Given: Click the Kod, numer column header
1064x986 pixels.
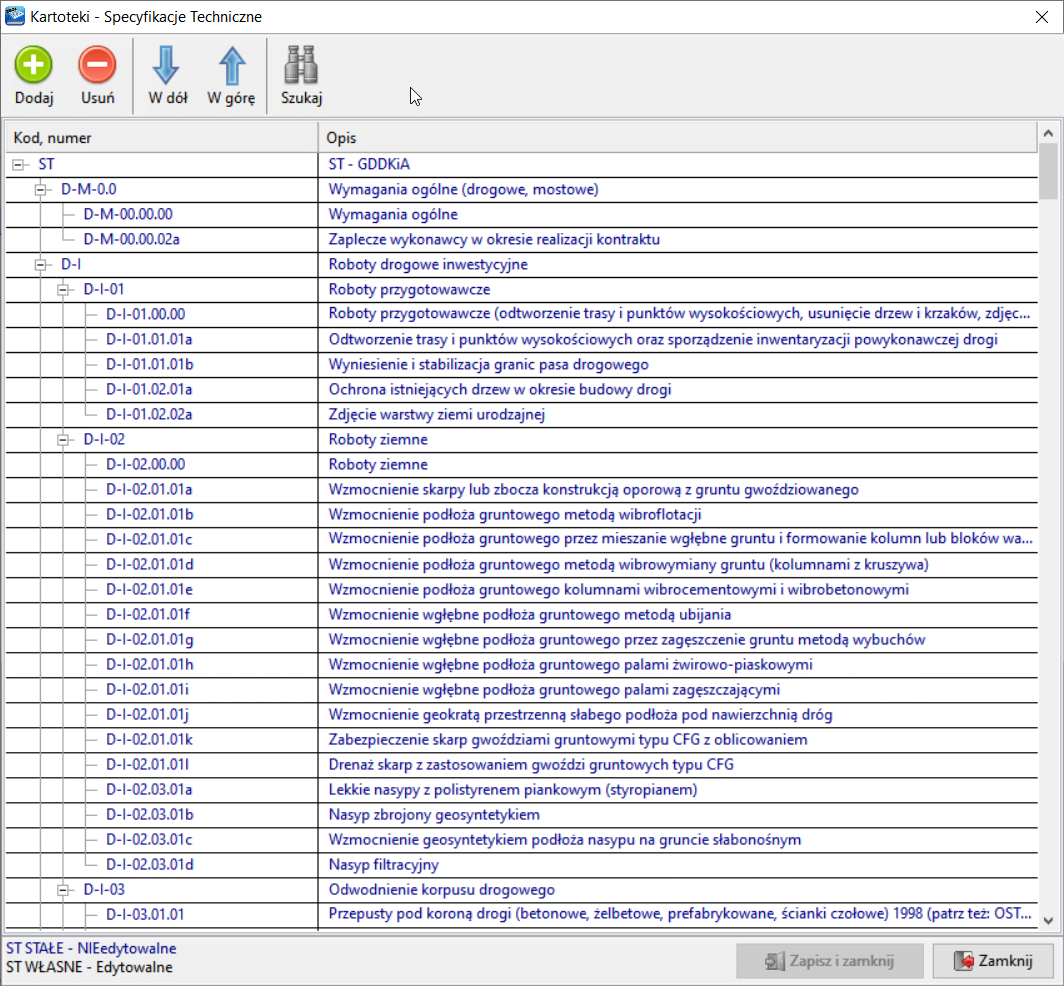Looking at the screenshot, I should coord(162,138).
